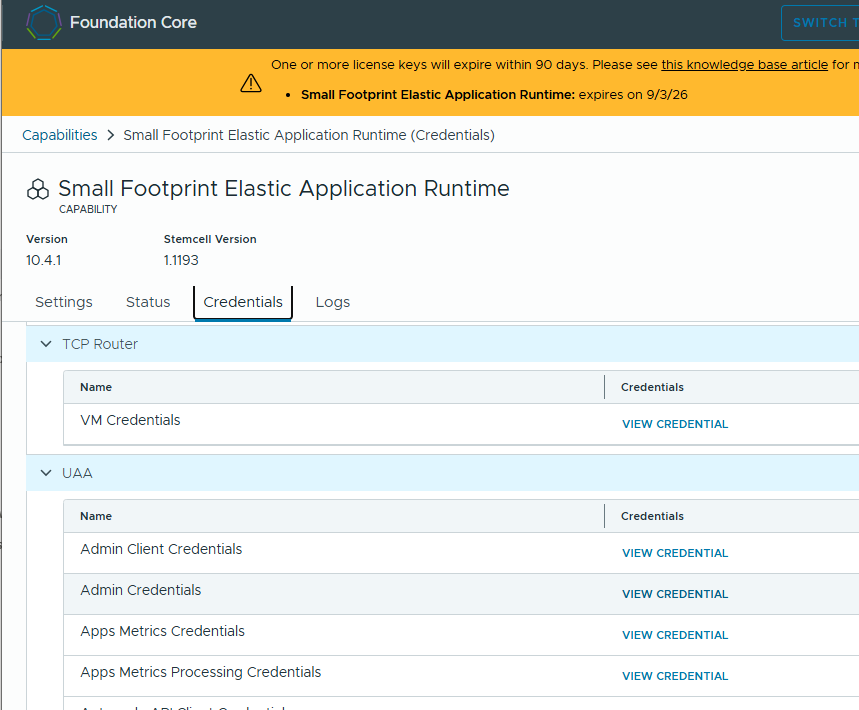Click the Foundation Core logo icon

pyautogui.click(x=44, y=22)
